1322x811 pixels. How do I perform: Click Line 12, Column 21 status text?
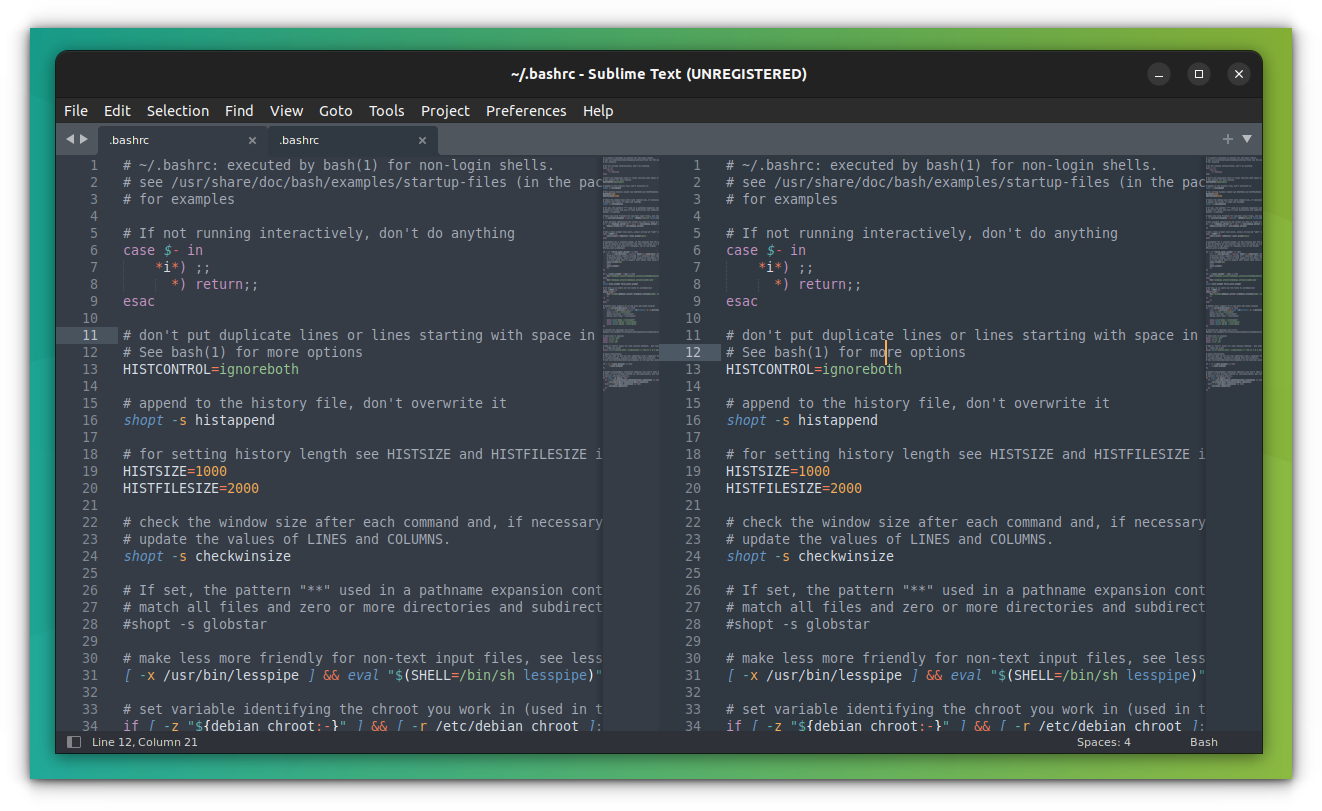[145, 742]
